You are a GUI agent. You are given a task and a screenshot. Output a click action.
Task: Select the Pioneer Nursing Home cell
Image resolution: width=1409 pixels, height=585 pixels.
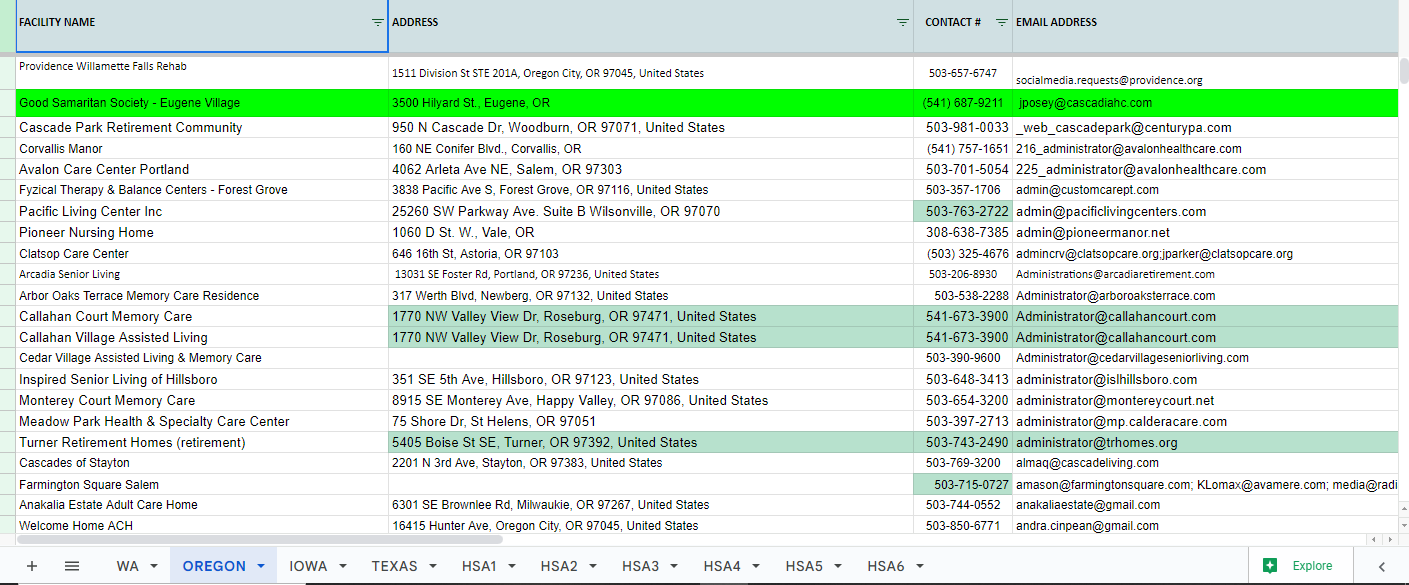point(202,232)
